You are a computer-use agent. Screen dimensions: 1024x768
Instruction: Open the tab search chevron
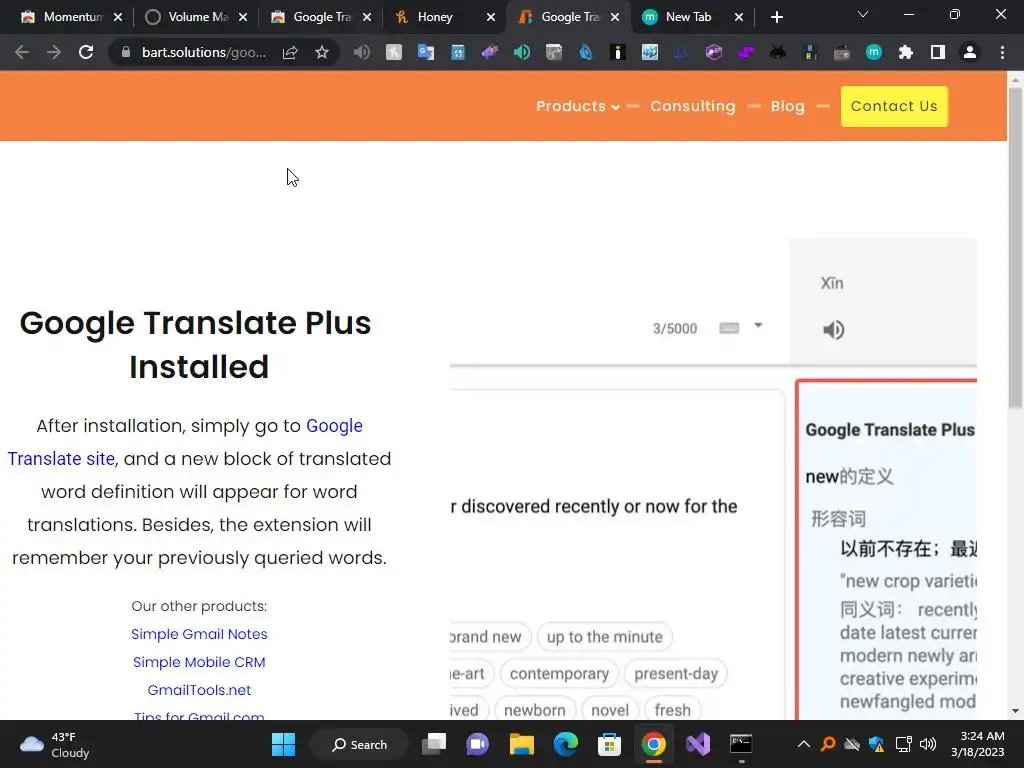tap(863, 14)
